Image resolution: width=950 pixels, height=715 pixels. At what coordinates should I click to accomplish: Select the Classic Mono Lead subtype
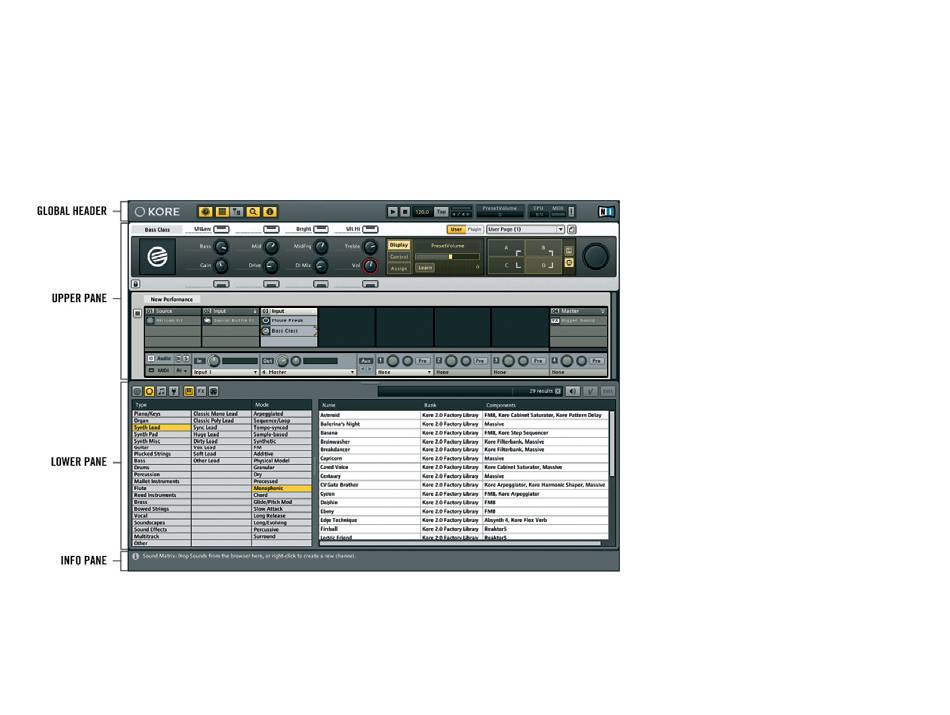(x=221, y=414)
